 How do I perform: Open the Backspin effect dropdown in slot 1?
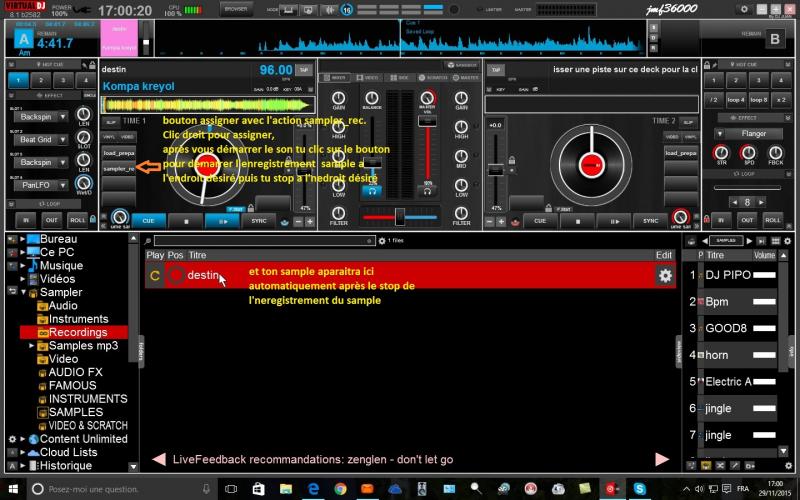point(62,116)
